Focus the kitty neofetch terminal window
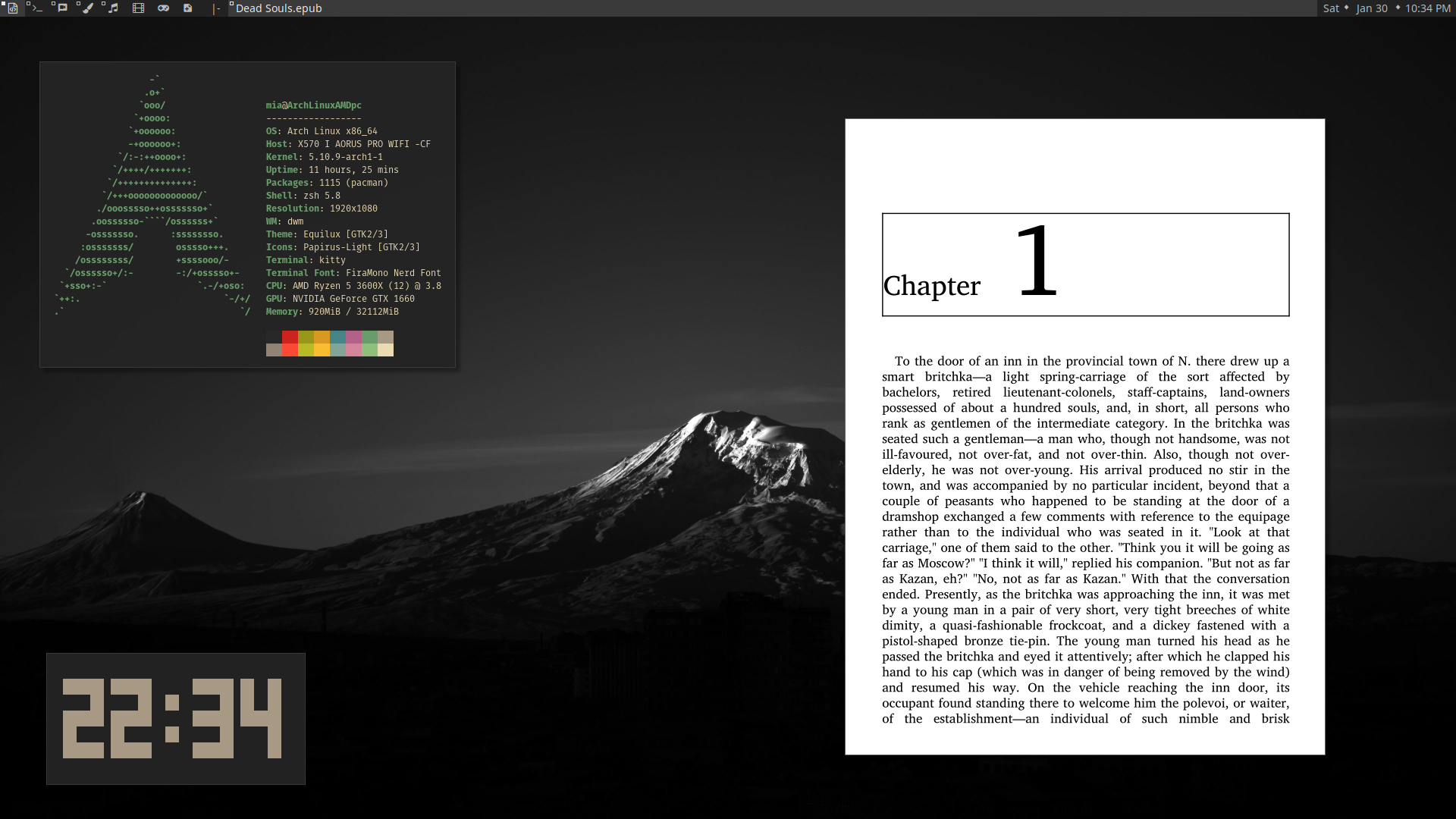 (x=247, y=215)
